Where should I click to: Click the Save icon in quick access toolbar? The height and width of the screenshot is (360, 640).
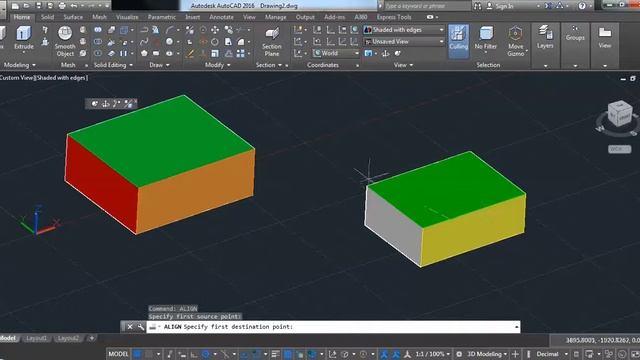click(39, 6)
